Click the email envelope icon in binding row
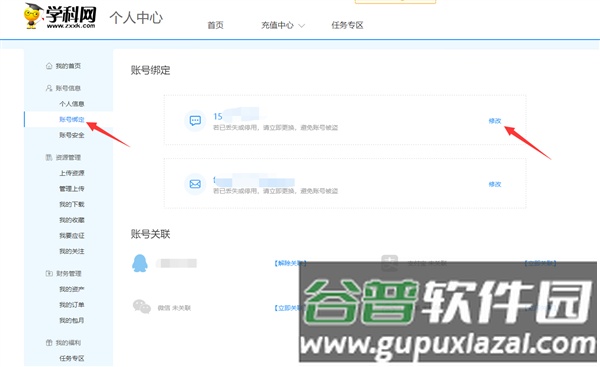Screen dimensions: 600x367 pos(195,184)
